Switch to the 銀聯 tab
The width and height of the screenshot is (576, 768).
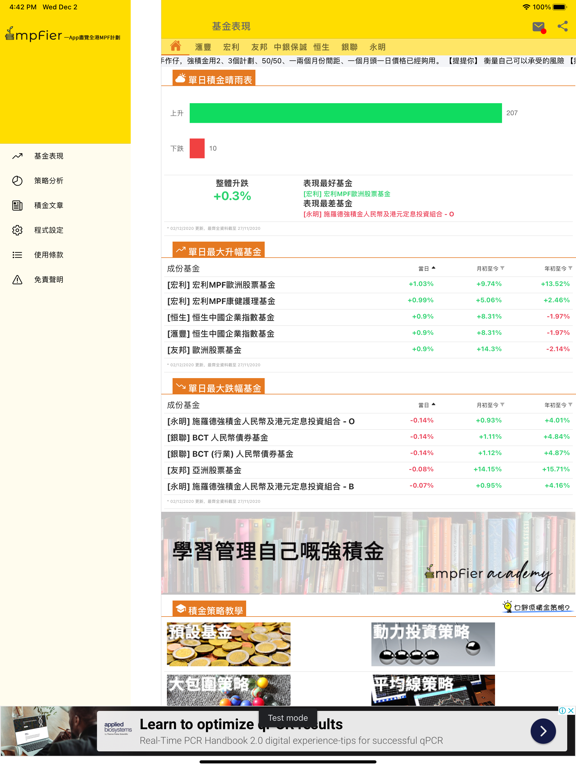(349, 47)
